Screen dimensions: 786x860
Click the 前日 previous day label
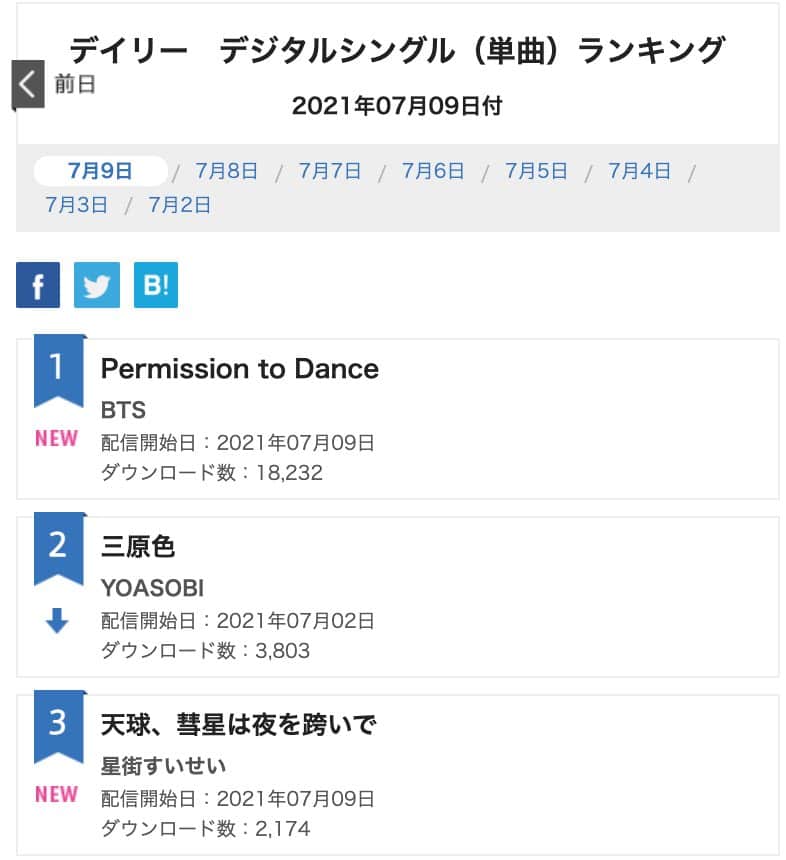click(x=75, y=85)
